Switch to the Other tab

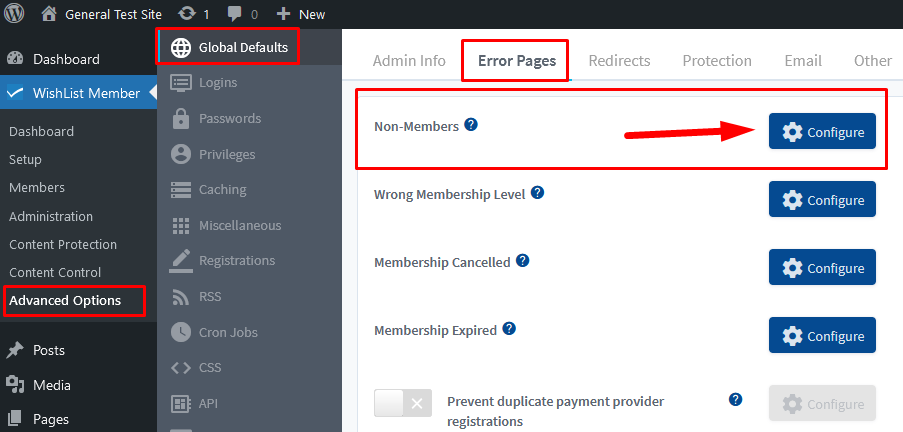tap(872, 60)
